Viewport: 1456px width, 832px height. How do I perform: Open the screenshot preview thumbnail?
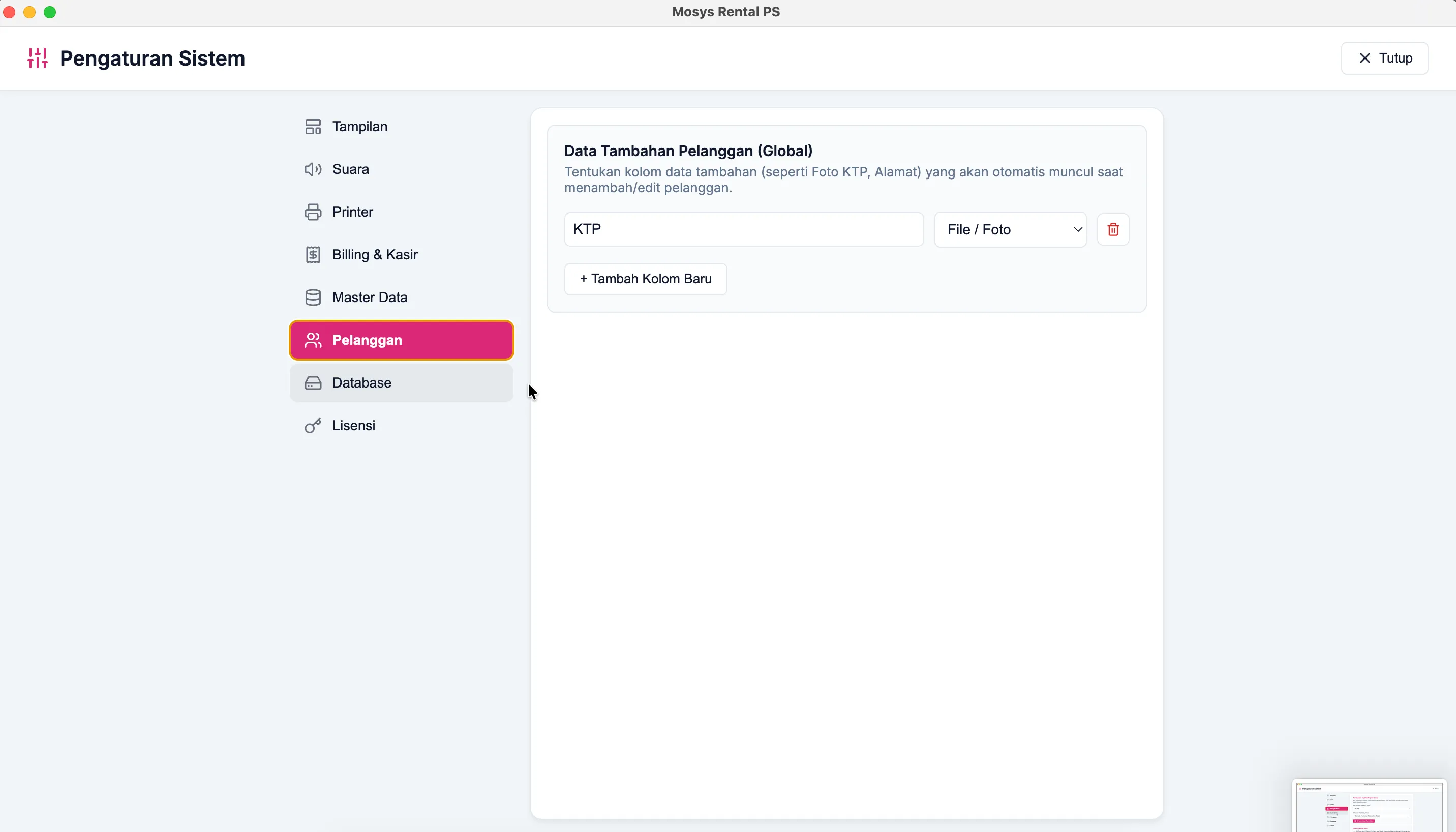[x=1369, y=806]
